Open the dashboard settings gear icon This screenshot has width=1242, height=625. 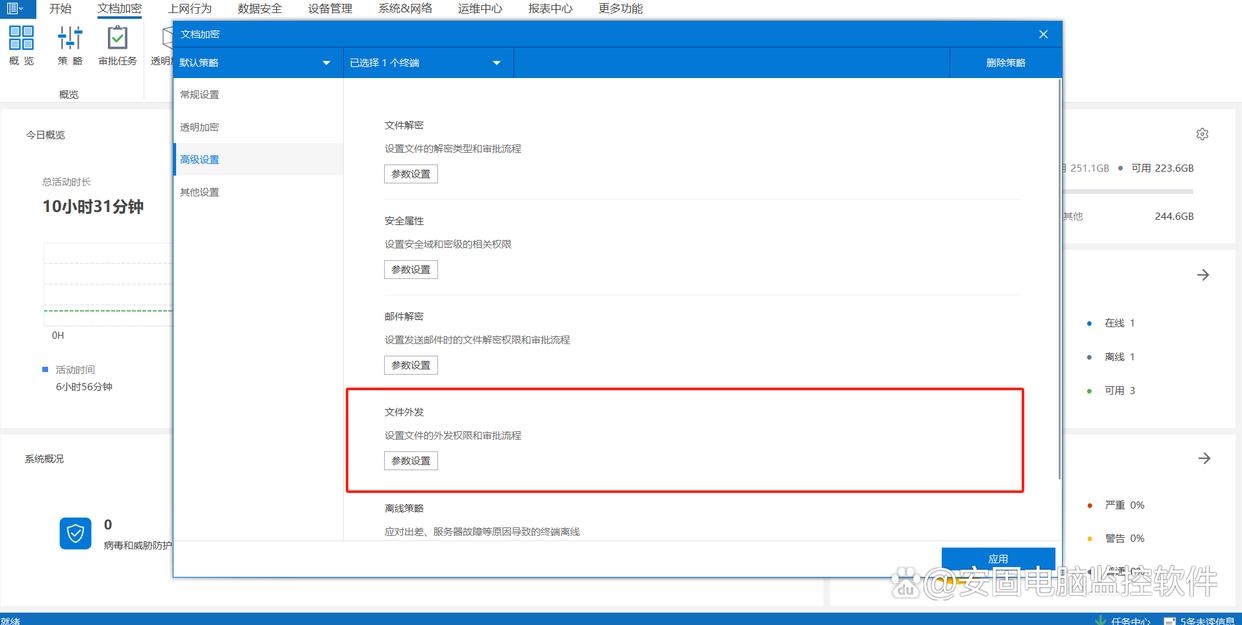(1202, 134)
